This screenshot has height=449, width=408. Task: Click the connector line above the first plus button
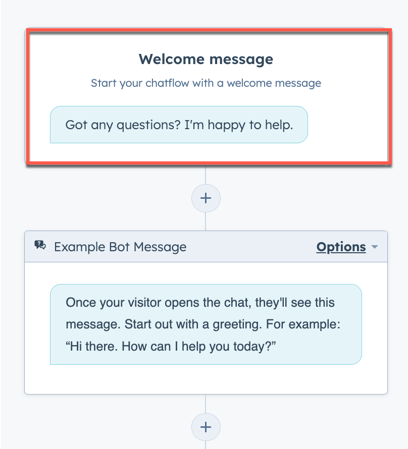(205, 175)
